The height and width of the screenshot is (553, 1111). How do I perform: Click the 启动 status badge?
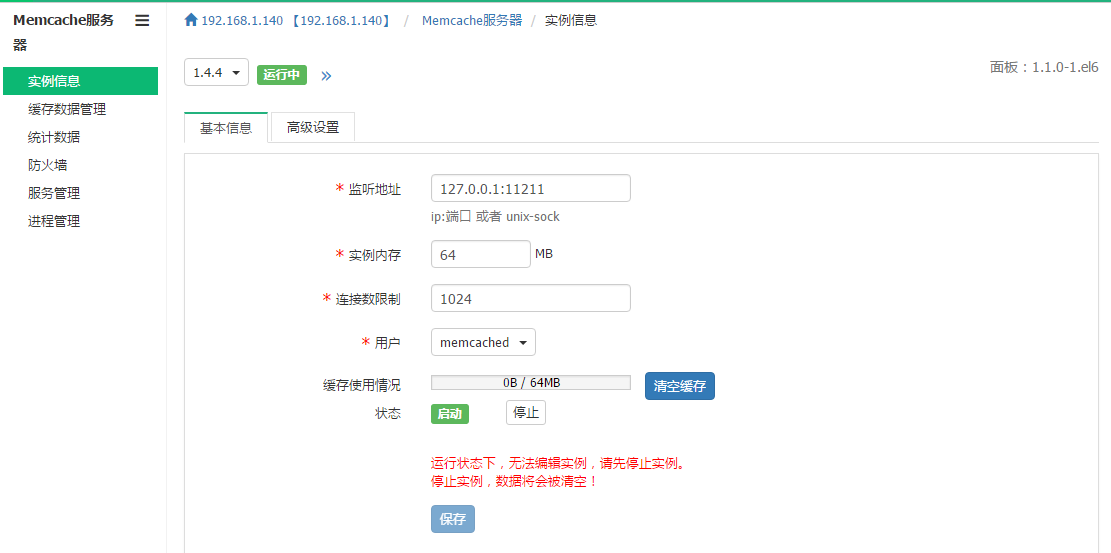pyautogui.click(x=450, y=414)
